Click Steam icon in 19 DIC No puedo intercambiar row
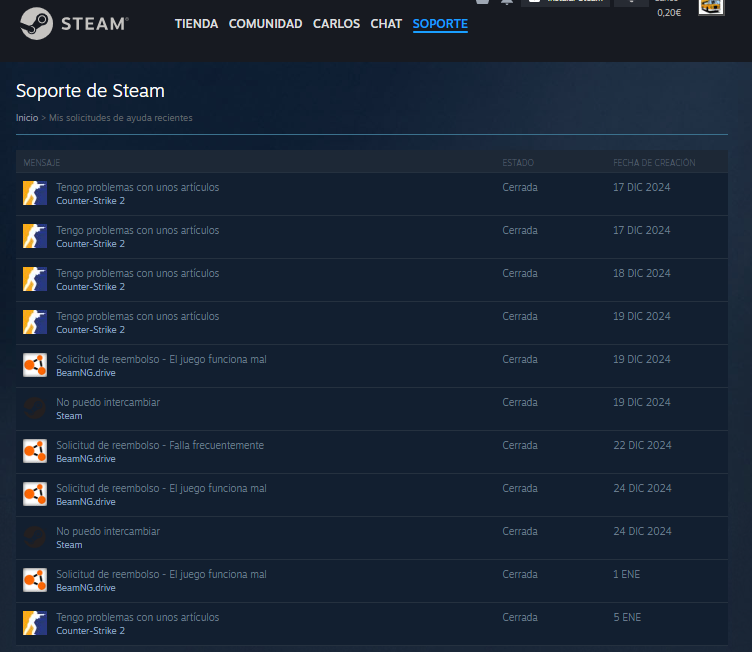The image size is (752, 652). click(35, 408)
